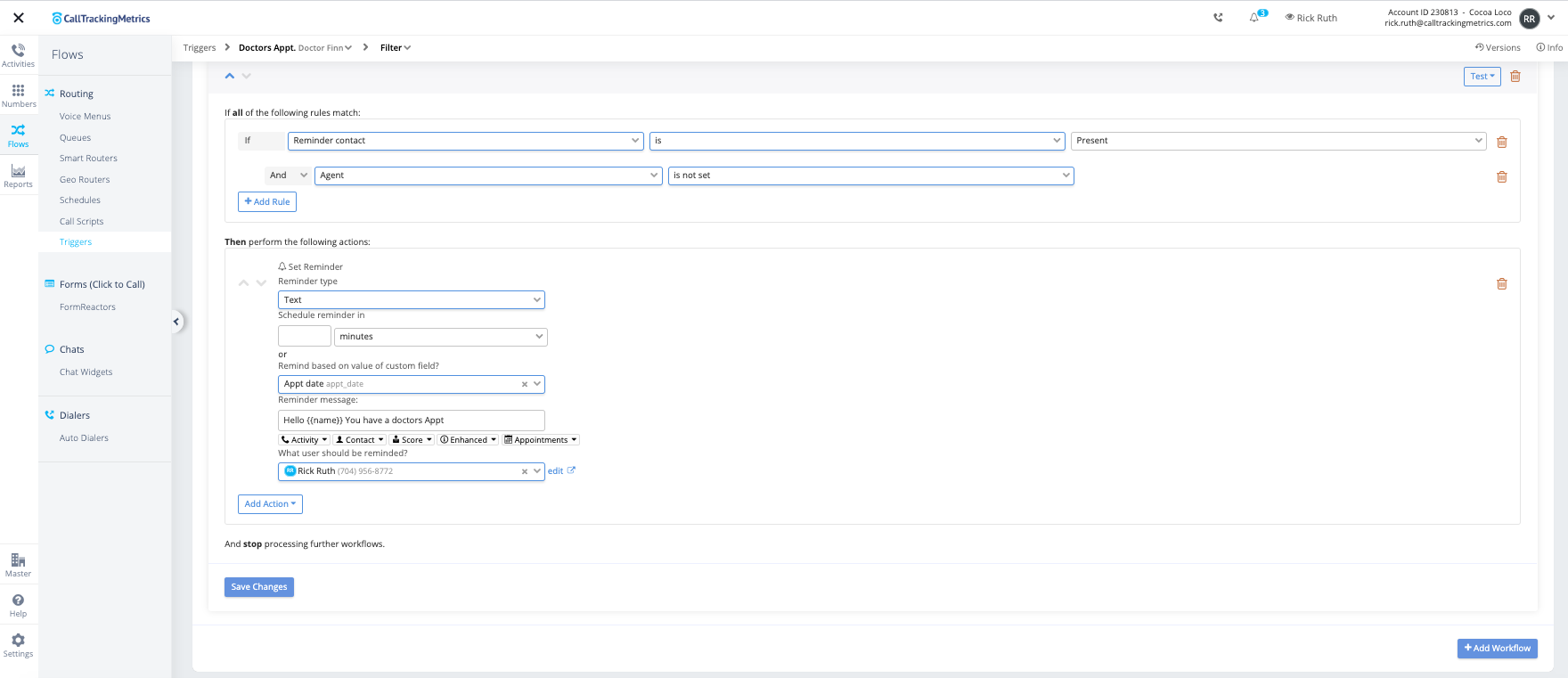Image resolution: width=1568 pixels, height=678 pixels.
Task: Save Changes to the trigger
Action: pos(259,587)
